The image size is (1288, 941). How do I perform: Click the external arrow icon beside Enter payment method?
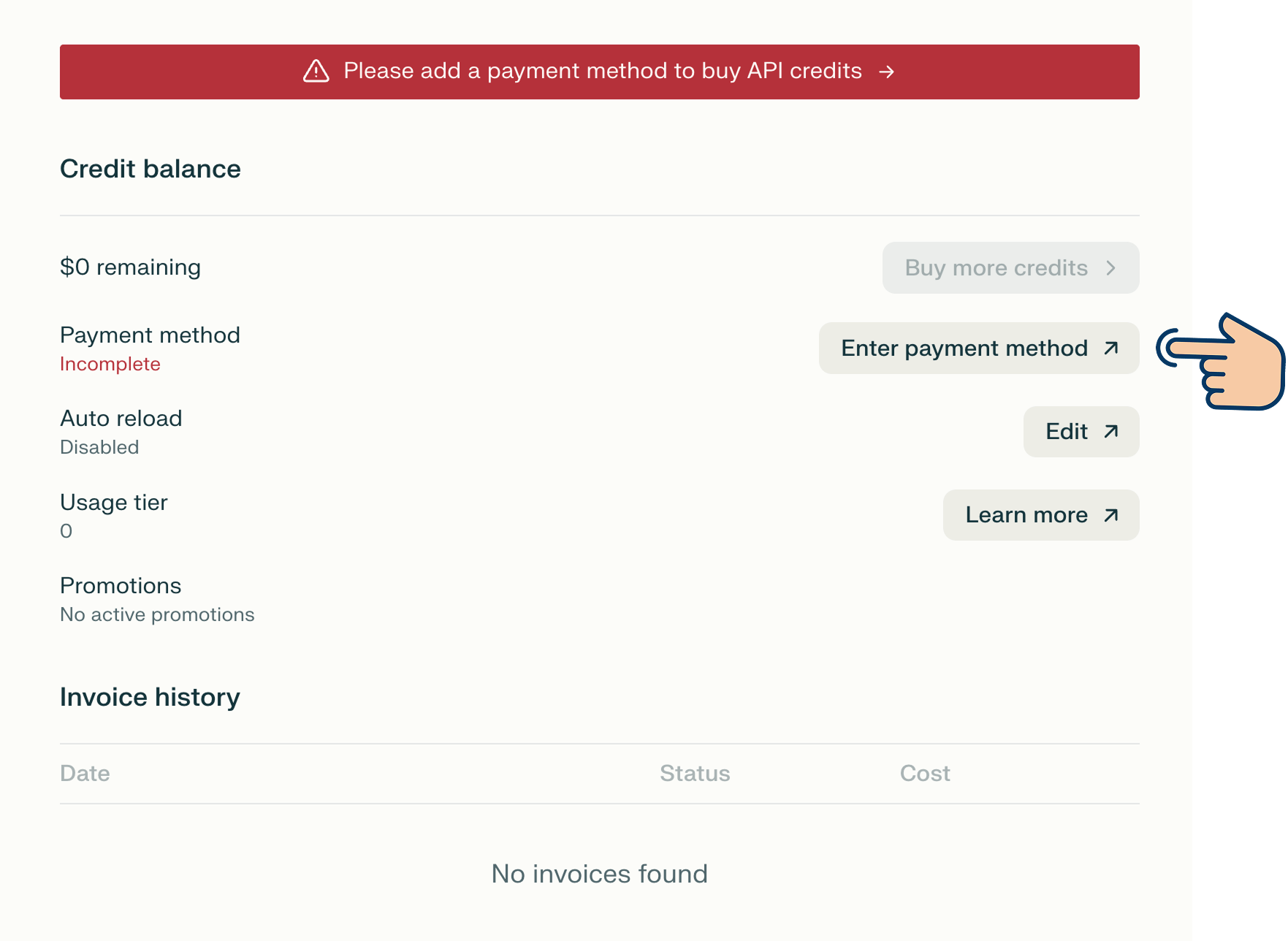click(1110, 348)
